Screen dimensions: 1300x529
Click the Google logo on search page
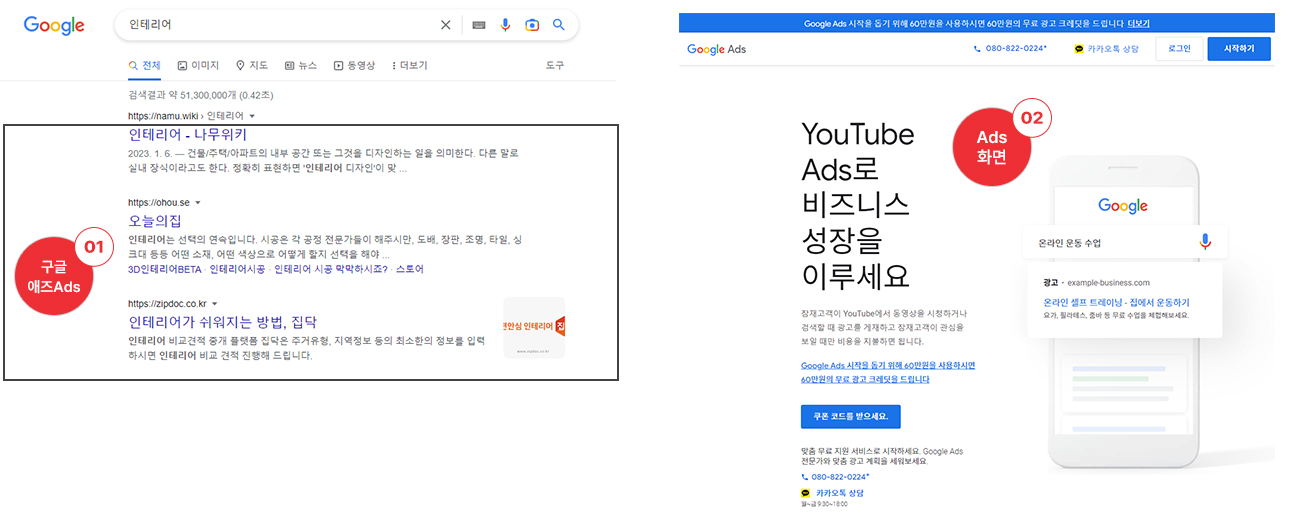54,25
